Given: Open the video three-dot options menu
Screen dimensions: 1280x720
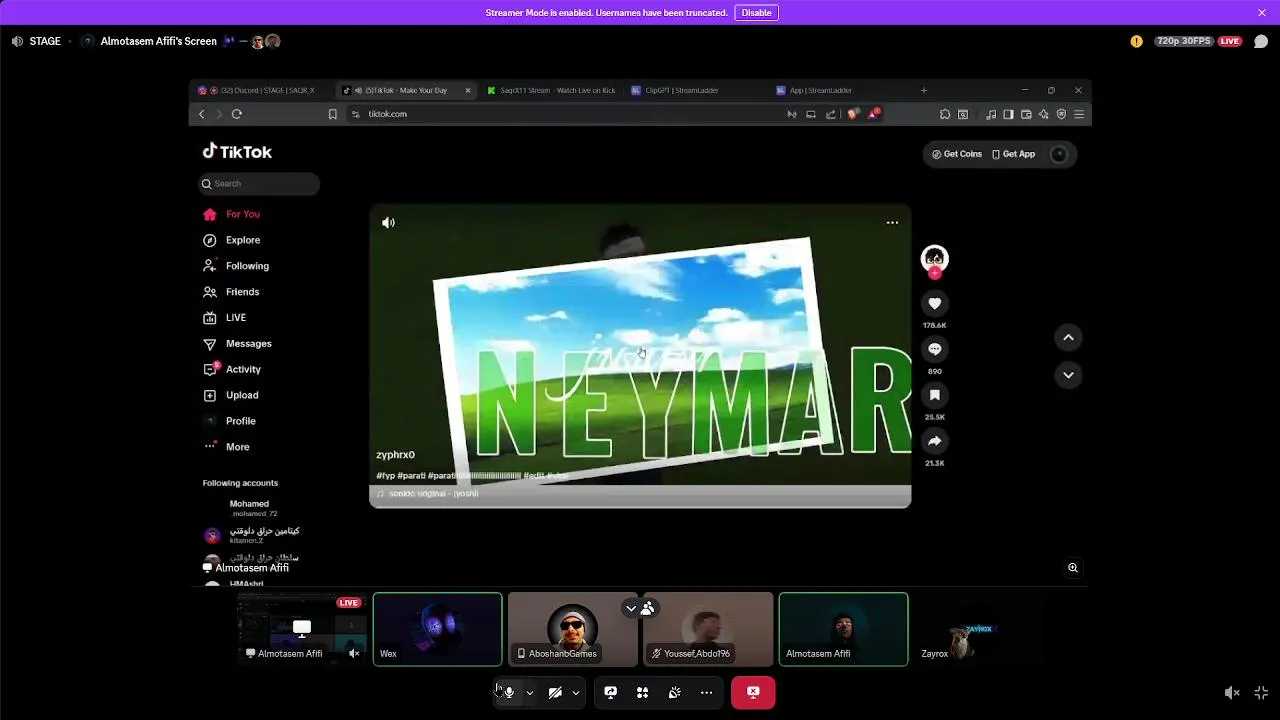Looking at the screenshot, I should (x=892, y=223).
